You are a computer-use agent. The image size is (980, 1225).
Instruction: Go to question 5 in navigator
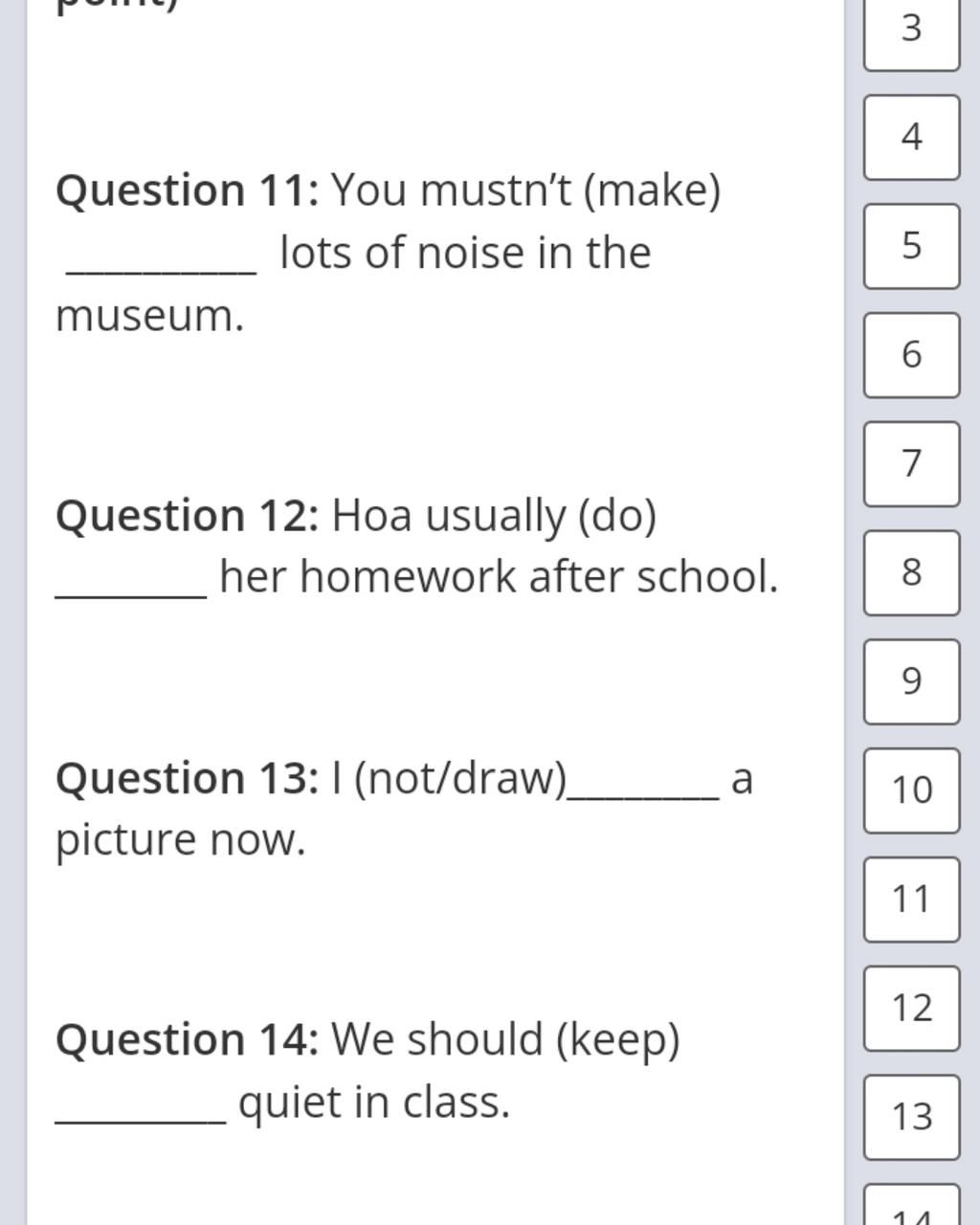pyautogui.click(x=911, y=246)
